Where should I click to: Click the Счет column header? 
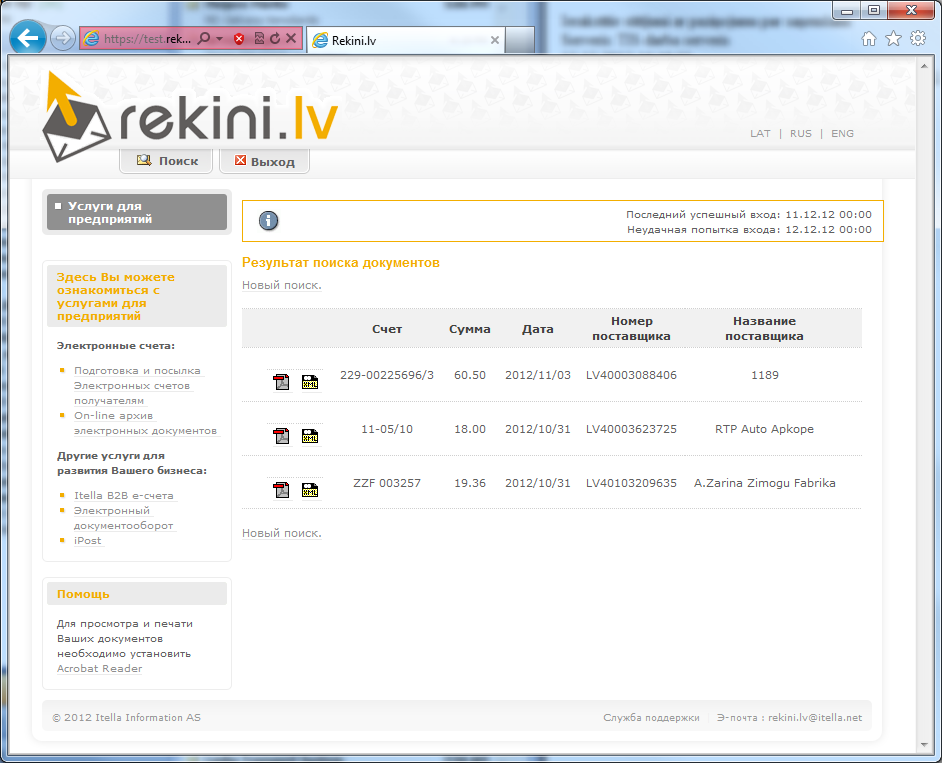[387, 329]
